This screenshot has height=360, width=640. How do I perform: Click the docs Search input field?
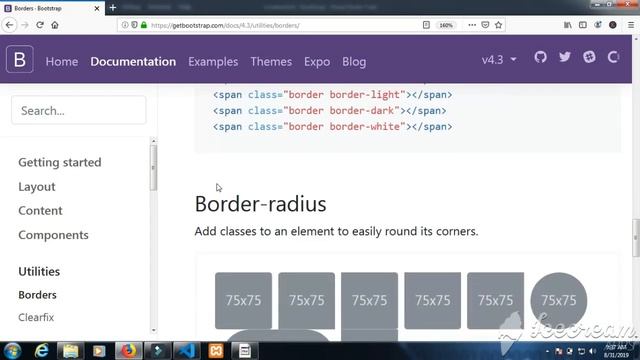coord(78,110)
